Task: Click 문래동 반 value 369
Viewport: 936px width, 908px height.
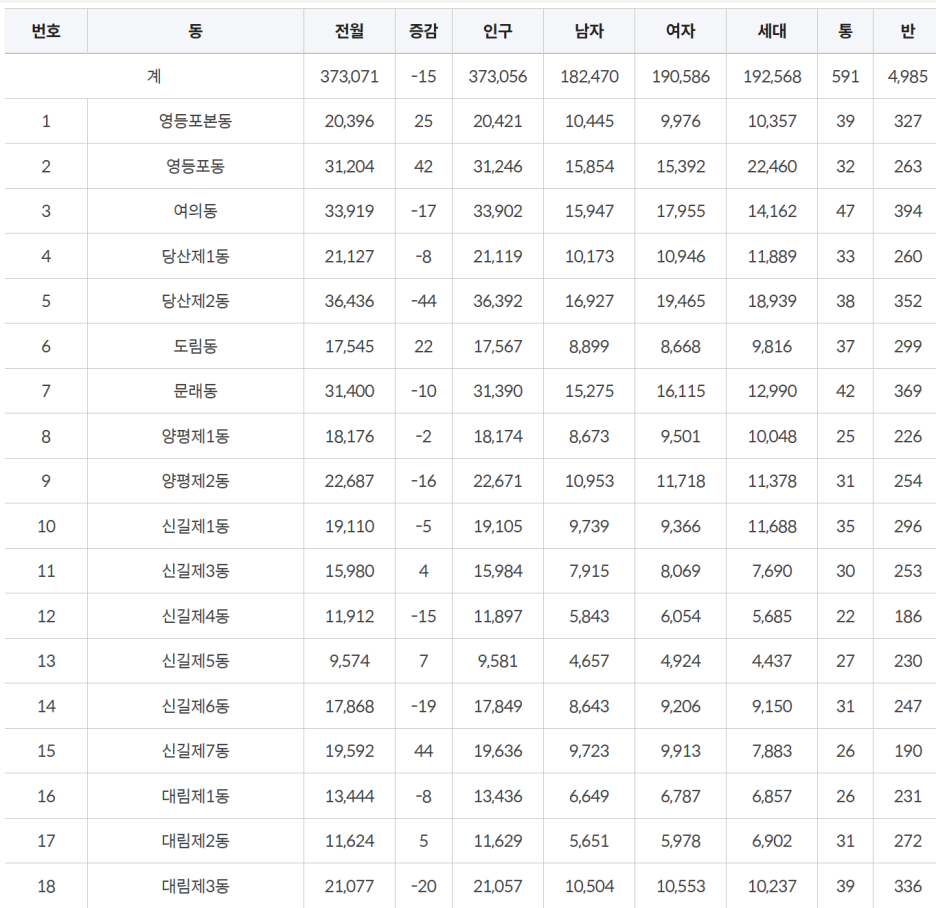Action: click(x=907, y=391)
